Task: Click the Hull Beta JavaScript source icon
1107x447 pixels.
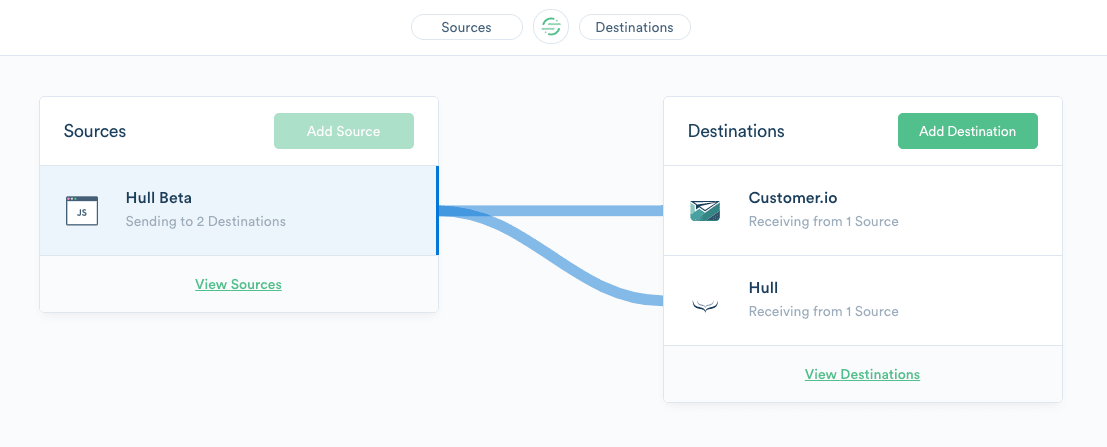Action: [x=82, y=211]
